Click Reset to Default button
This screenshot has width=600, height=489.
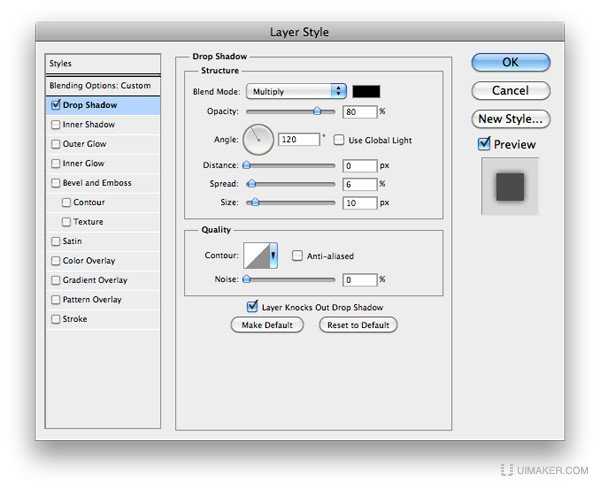click(x=358, y=325)
